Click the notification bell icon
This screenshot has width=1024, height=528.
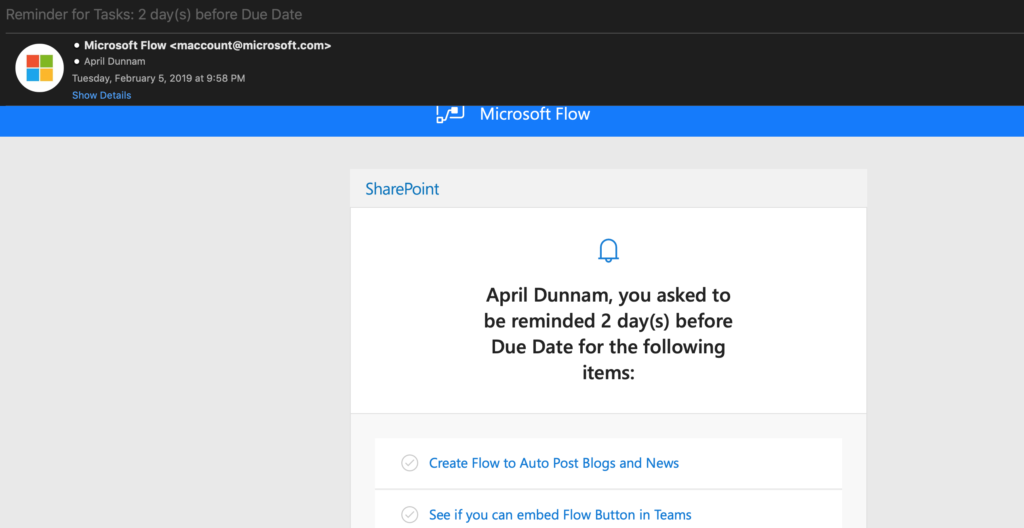click(608, 250)
